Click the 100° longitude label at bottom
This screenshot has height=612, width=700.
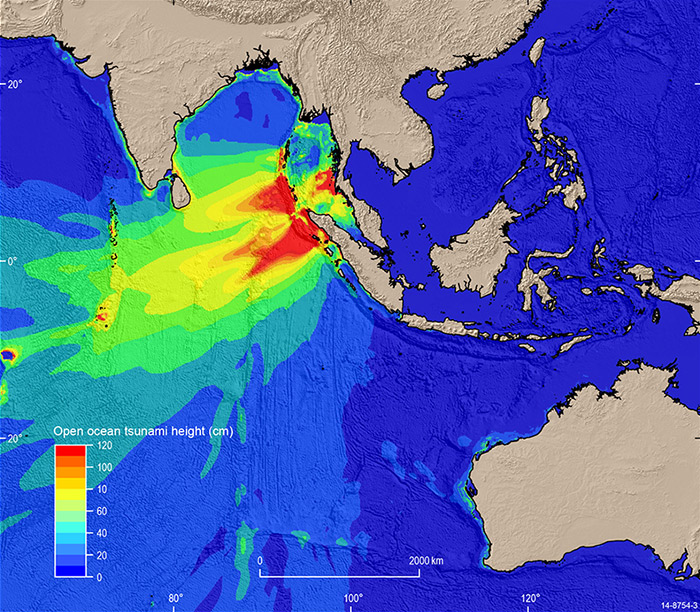click(354, 600)
